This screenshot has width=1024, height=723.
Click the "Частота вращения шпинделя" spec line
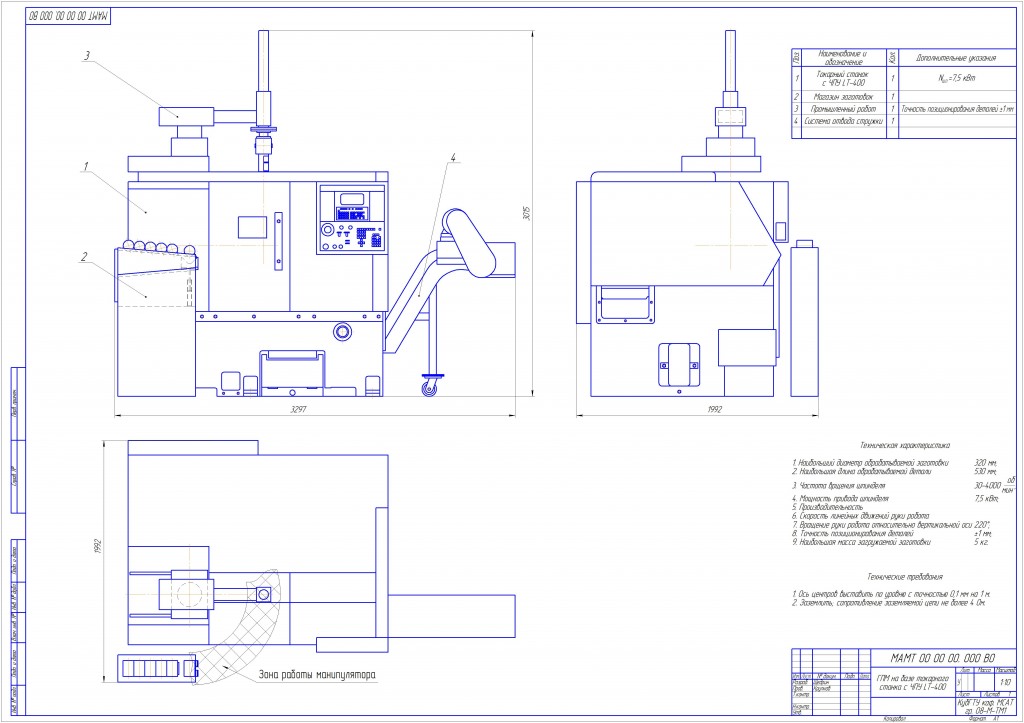pos(839,486)
